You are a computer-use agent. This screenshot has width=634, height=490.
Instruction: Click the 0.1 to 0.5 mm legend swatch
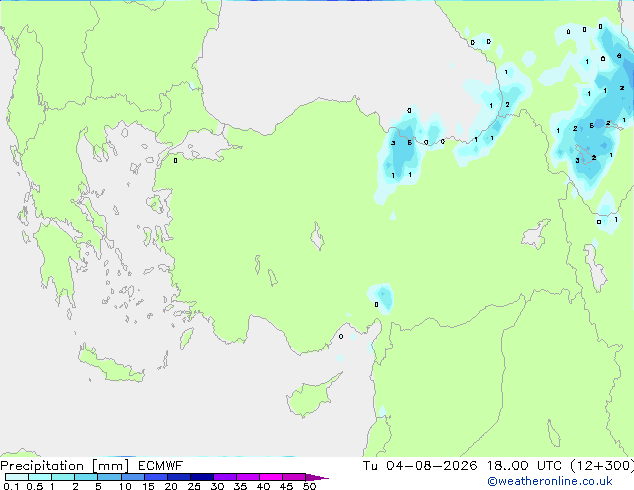coord(17,477)
